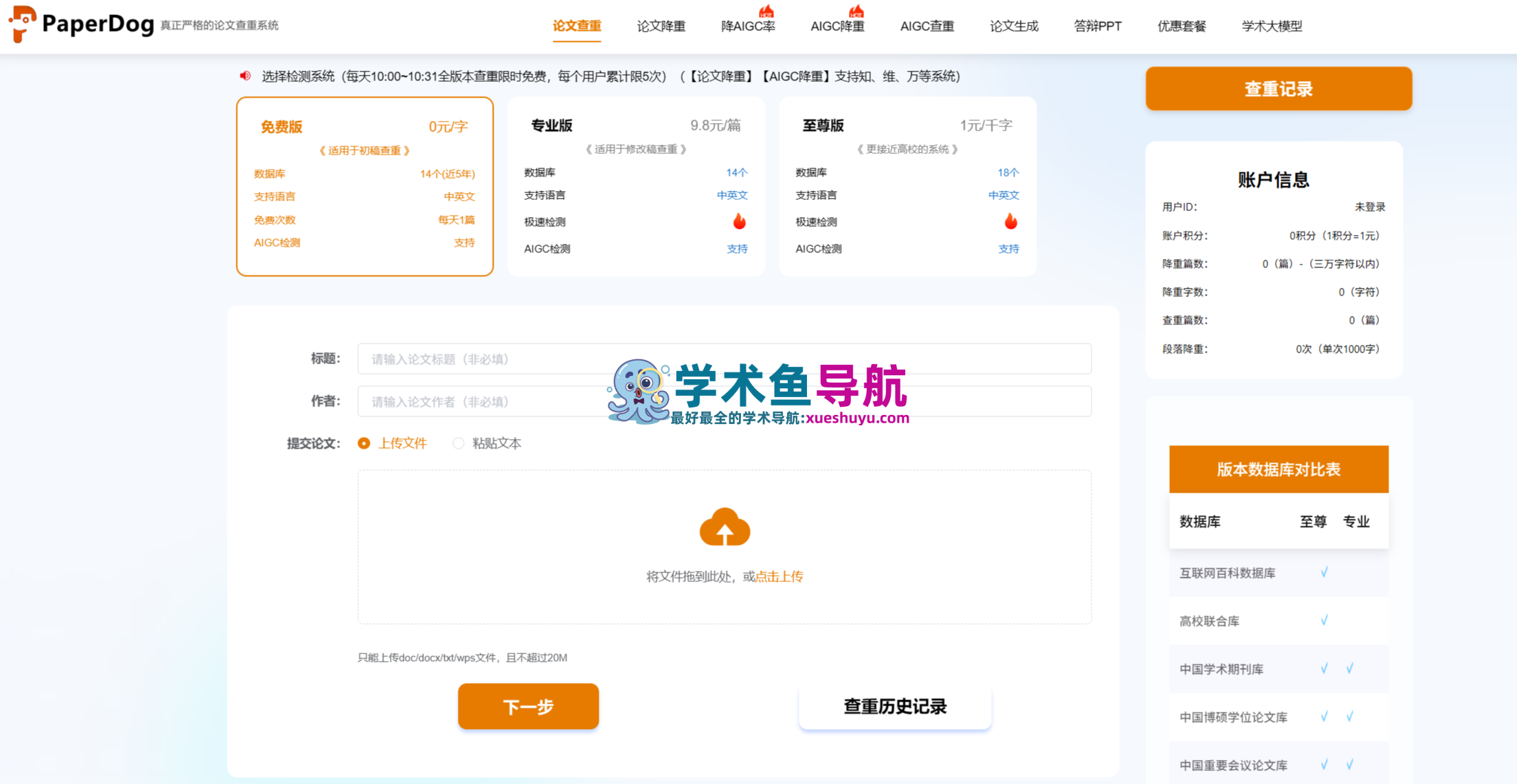Image resolution: width=1517 pixels, height=784 pixels.
Task: Click the 点击上传 link
Action: [779, 576]
